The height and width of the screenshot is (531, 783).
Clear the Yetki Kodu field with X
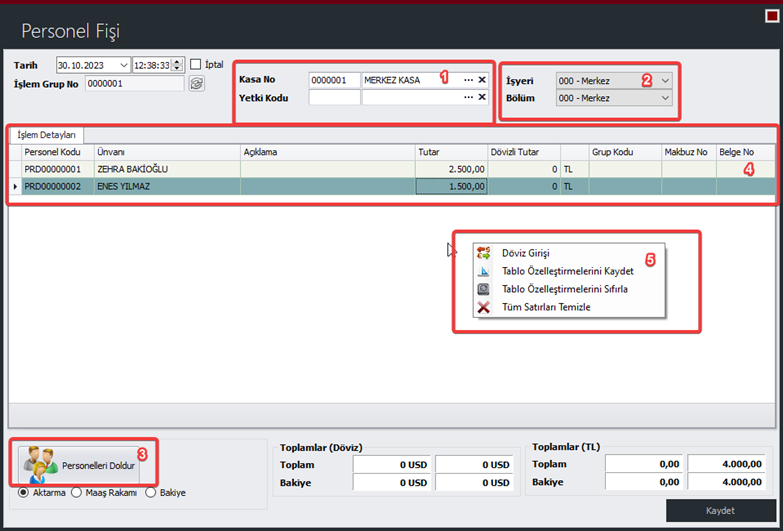[x=482, y=98]
